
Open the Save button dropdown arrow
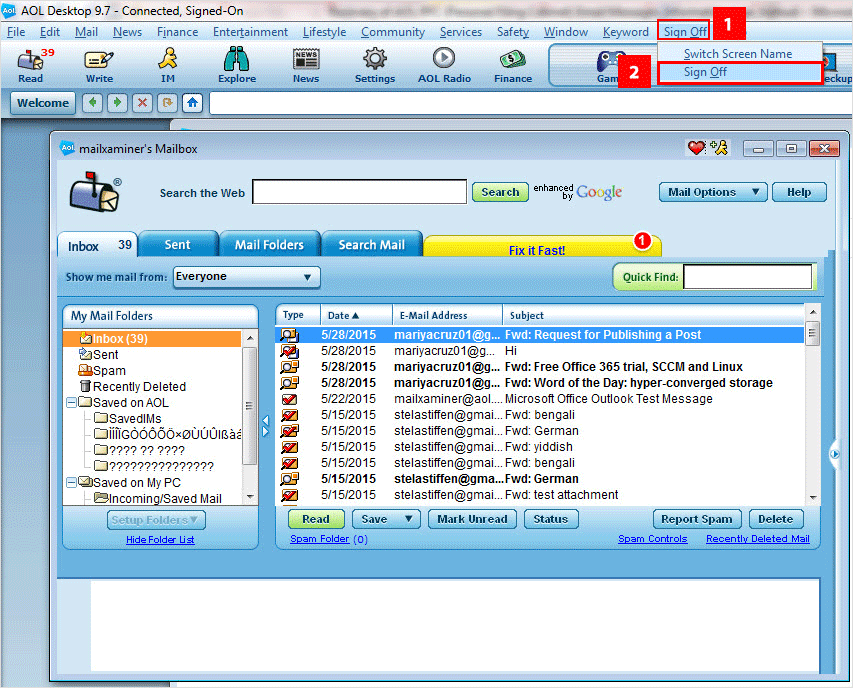tap(409, 519)
